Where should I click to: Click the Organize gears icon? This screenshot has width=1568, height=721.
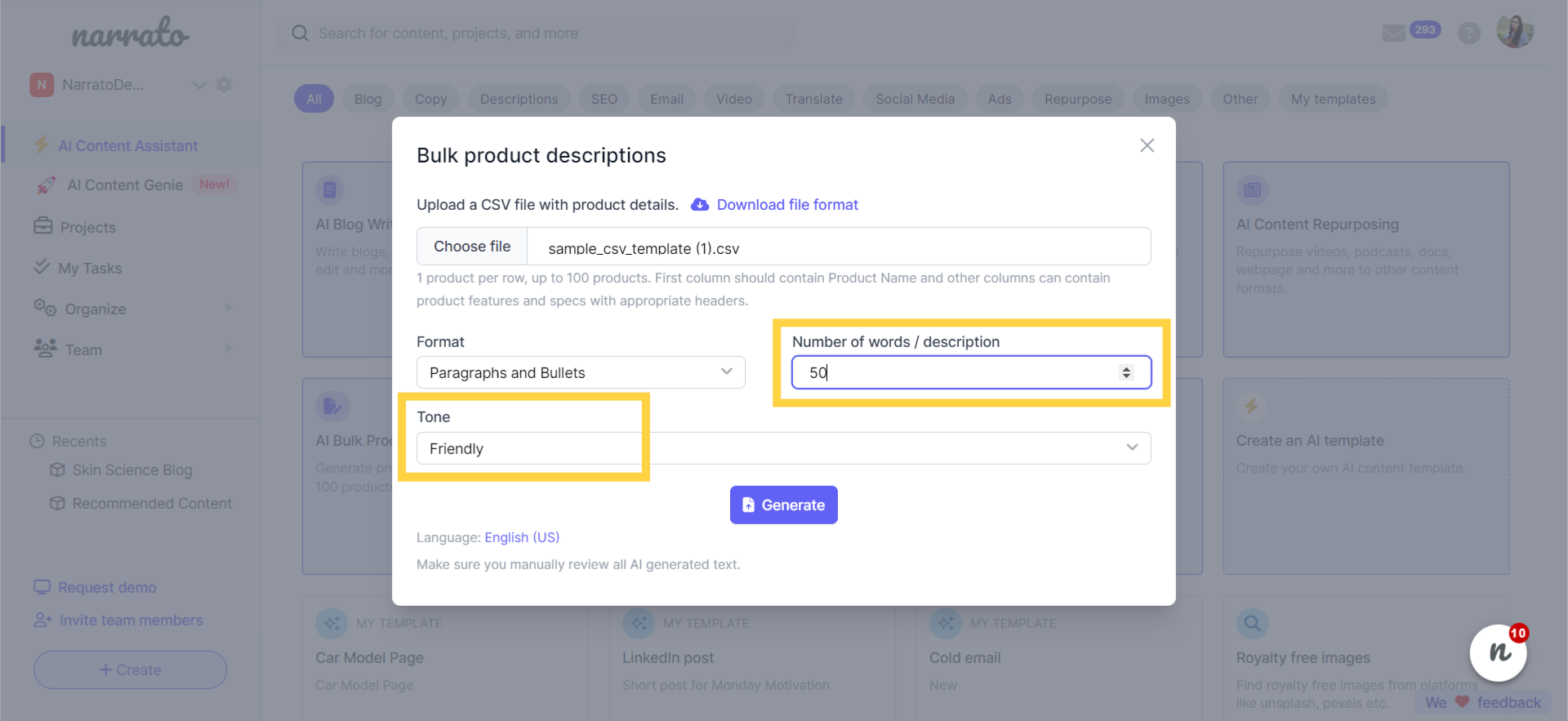(x=45, y=308)
